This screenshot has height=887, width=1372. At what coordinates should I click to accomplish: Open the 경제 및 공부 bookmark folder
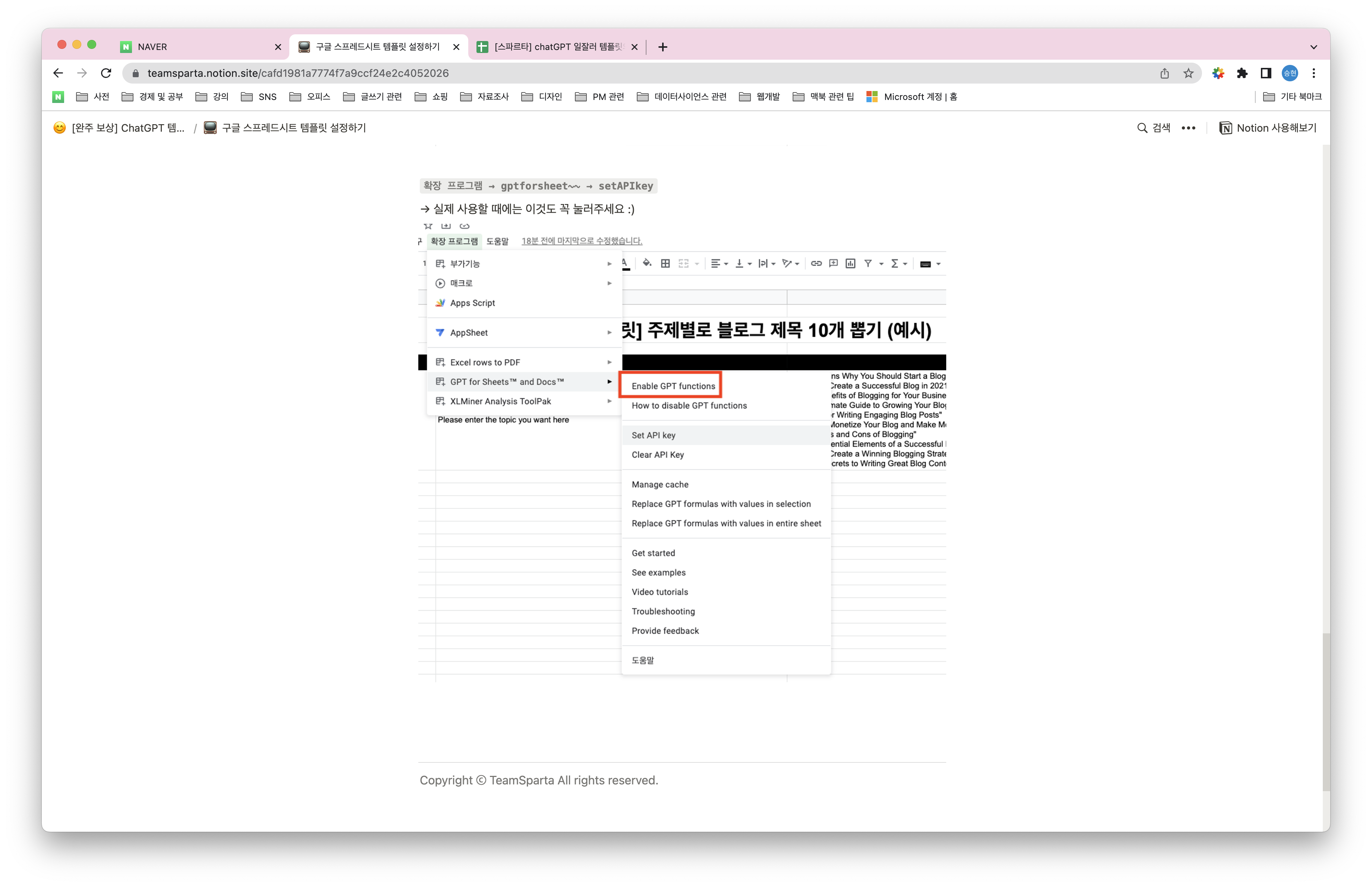[x=152, y=97]
